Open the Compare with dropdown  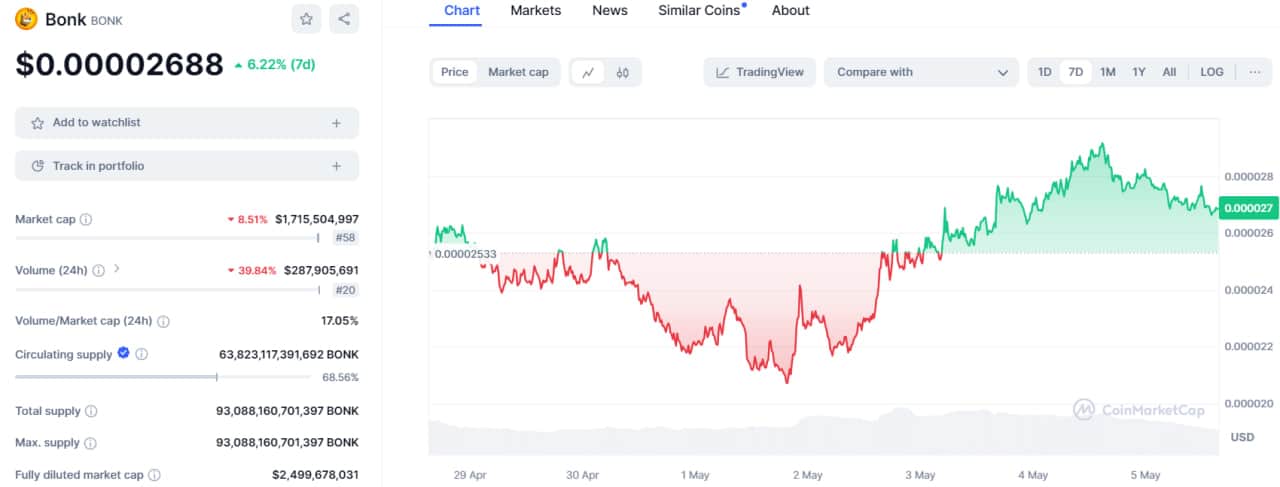click(922, 72)
